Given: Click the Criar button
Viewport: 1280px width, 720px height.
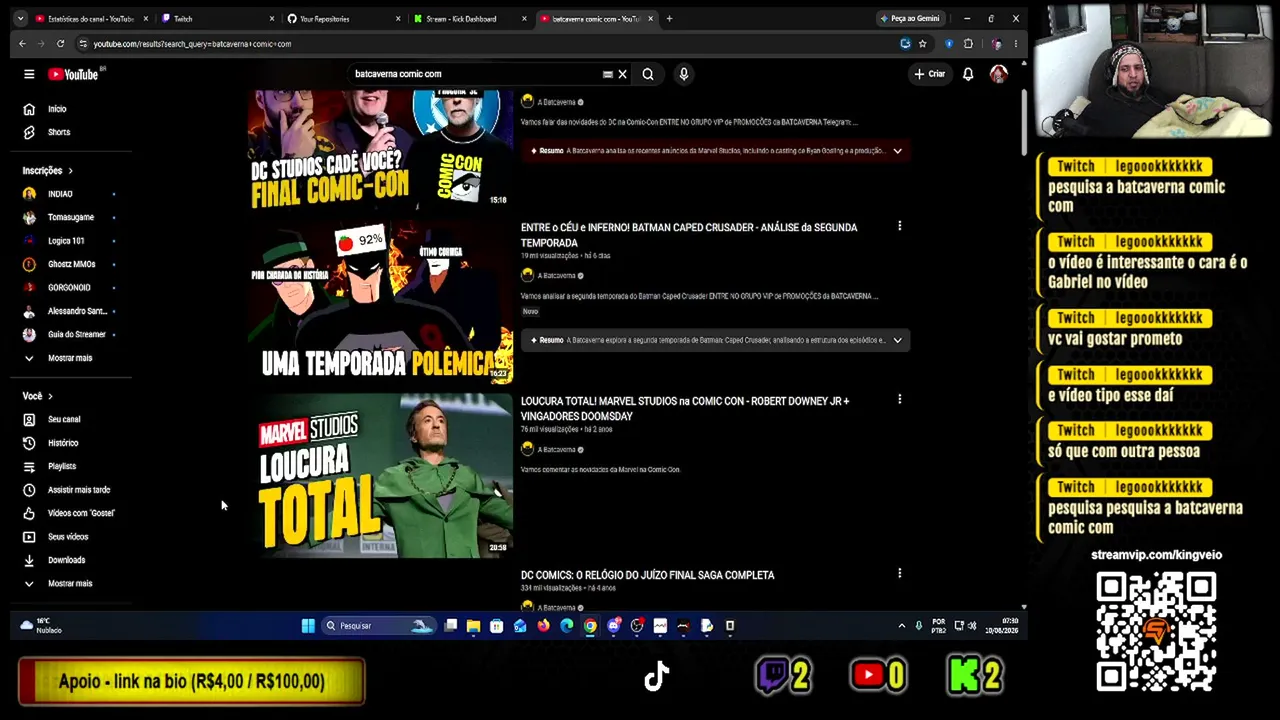Looking at the screenshot, I should 929,74.
